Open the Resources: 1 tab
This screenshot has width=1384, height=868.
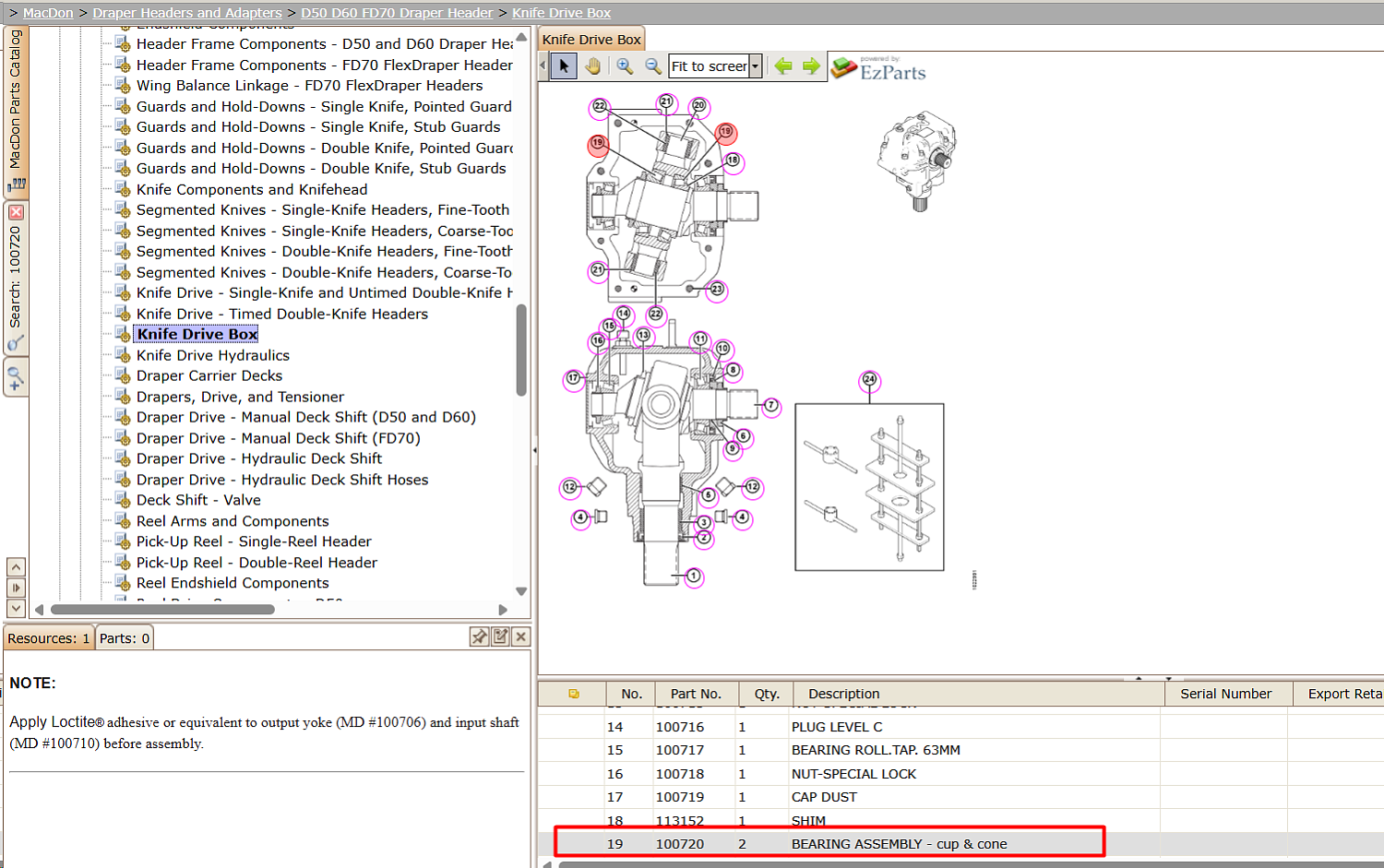49,638
